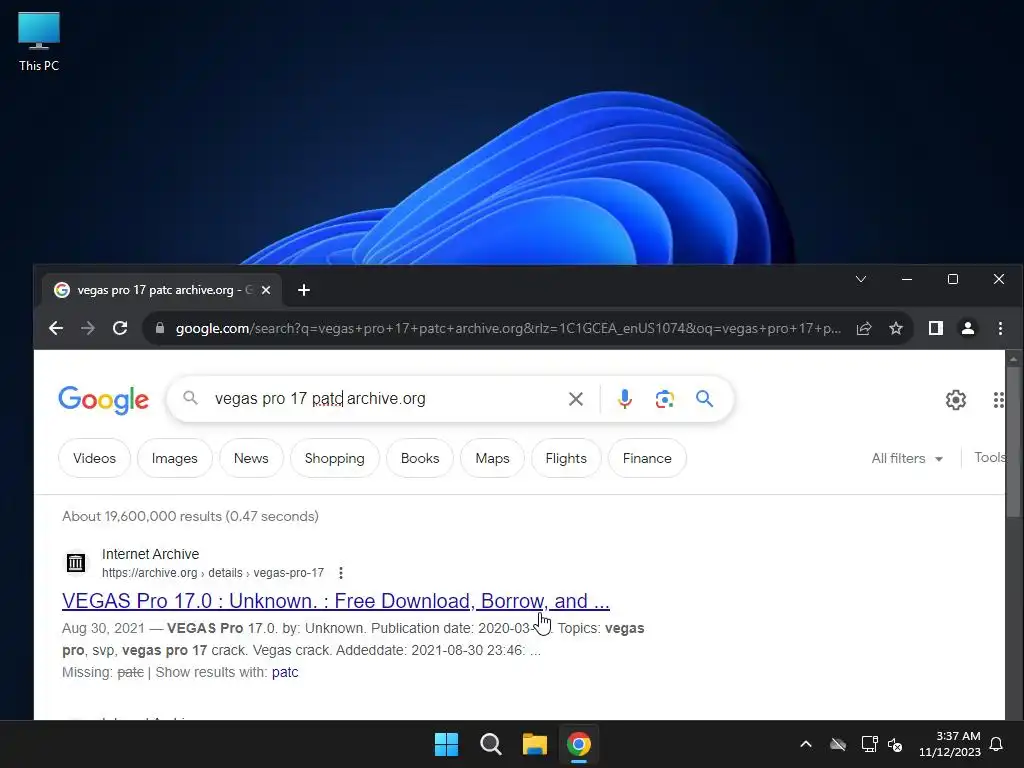The height and width of the screenshot is (768, 1024).
Task: Search by image with Lens icon
Action: point(664,399)
